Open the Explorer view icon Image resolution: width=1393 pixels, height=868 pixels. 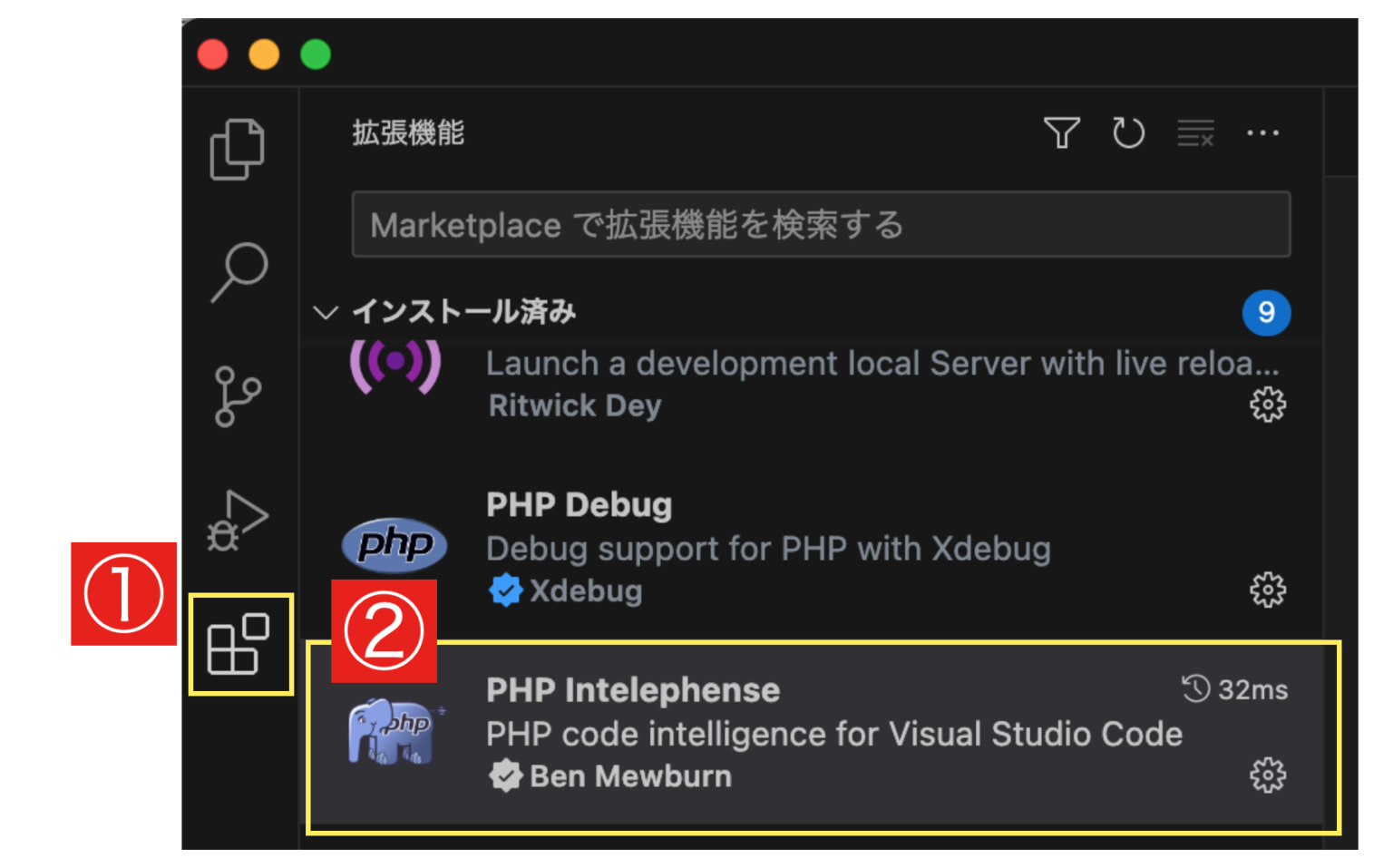[238, 150]
